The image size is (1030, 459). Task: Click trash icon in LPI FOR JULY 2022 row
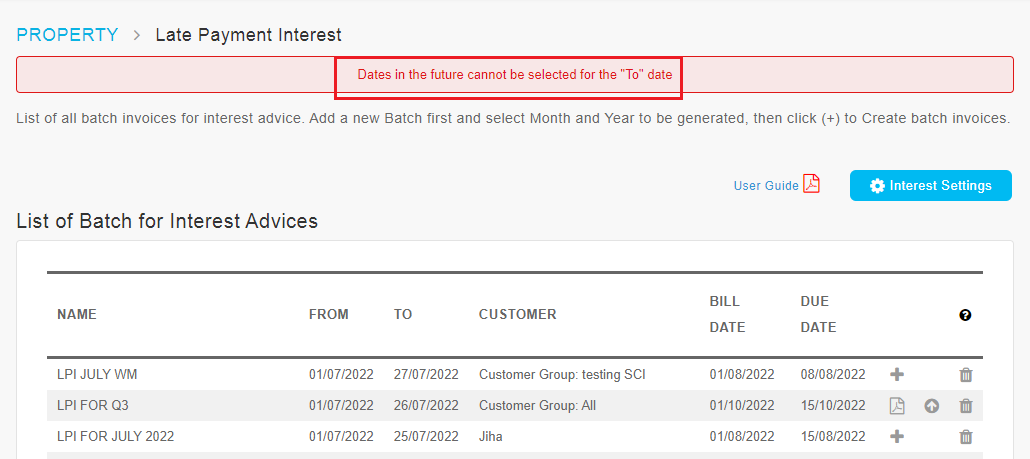click(x=966, y=436)
